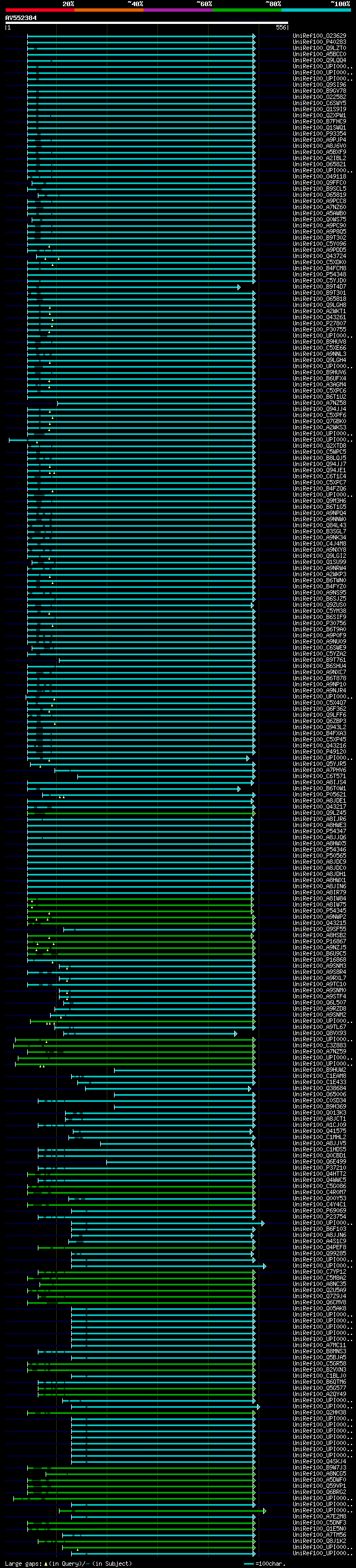Select hit label UniRef100_P69069
Screen dimensions: 356x1568
coord(319,1211)
